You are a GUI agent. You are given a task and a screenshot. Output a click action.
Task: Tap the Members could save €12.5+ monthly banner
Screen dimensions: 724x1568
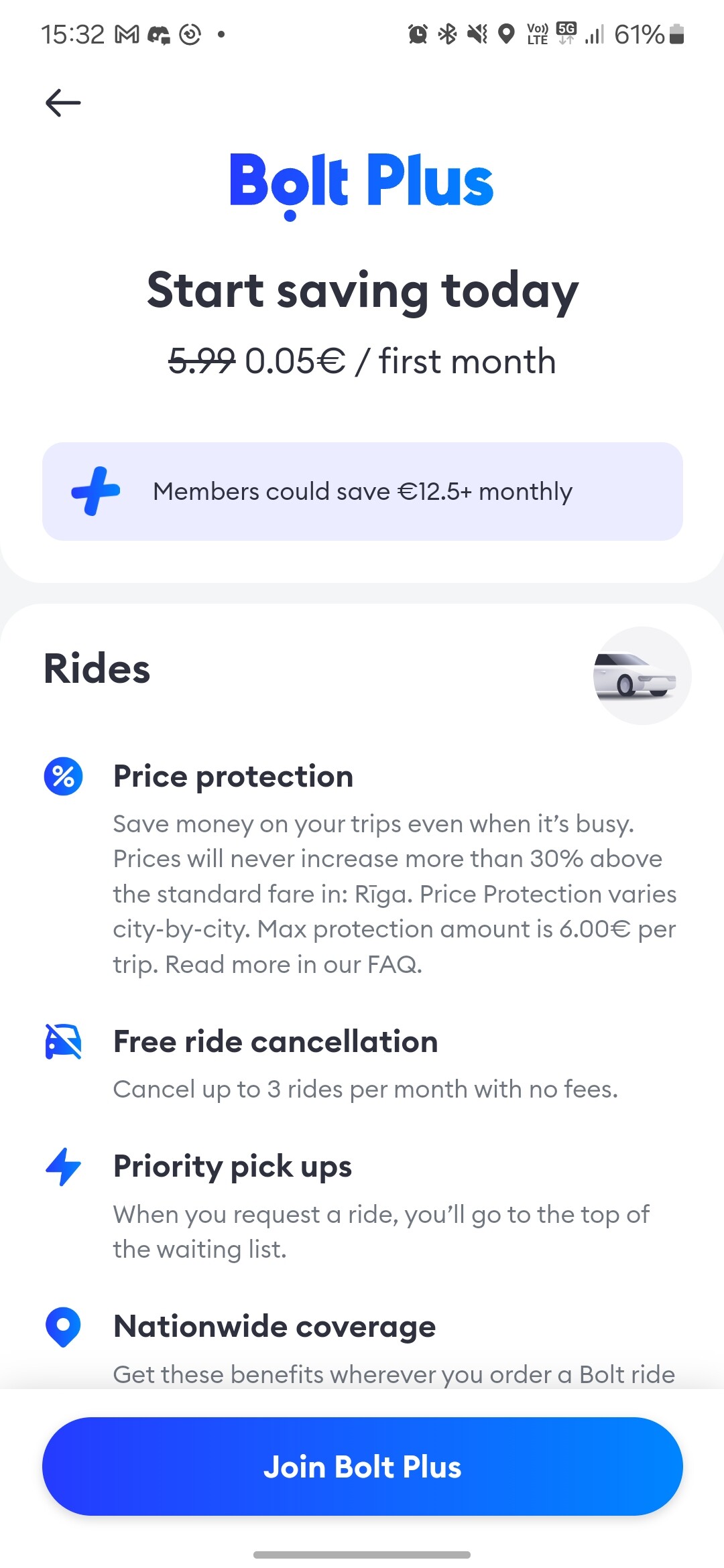(x=362, y=491)
